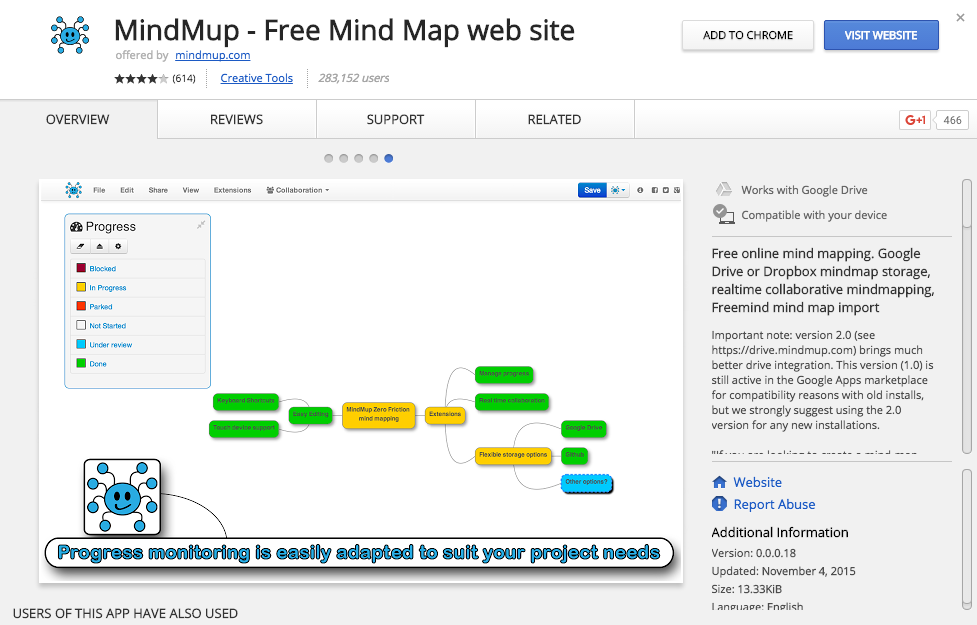The height and width of the screenshot is (625, 977).
Task: Pick the dark red Blocked swatch
Action: [x=81, y=268]
